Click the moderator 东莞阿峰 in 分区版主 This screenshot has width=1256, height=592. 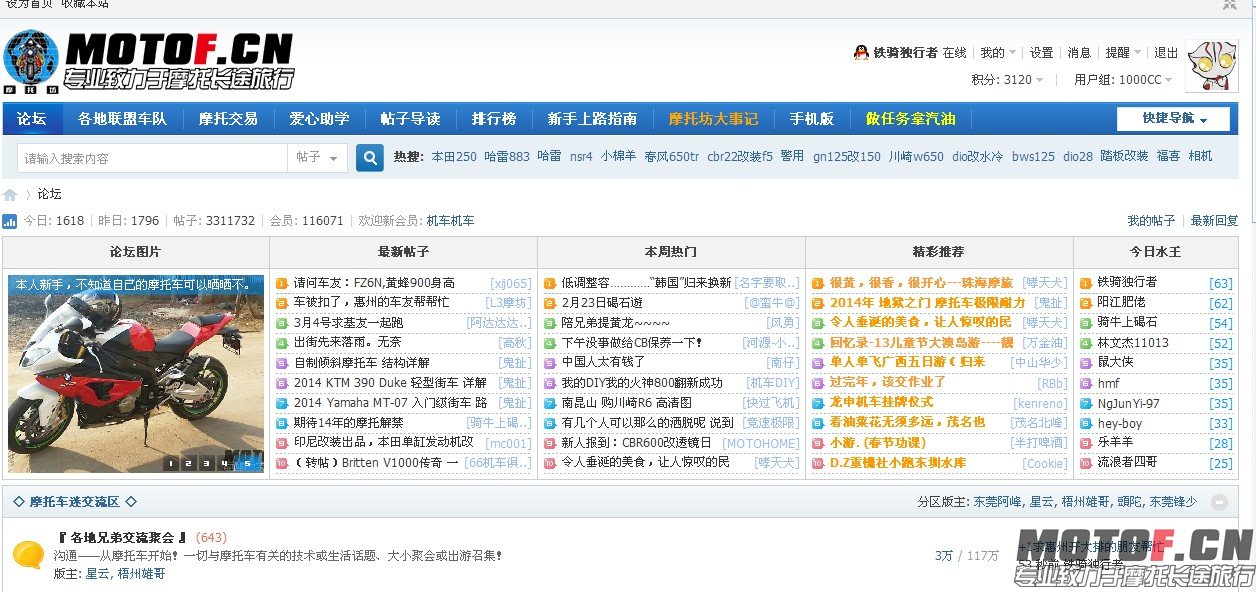point(998,502)
